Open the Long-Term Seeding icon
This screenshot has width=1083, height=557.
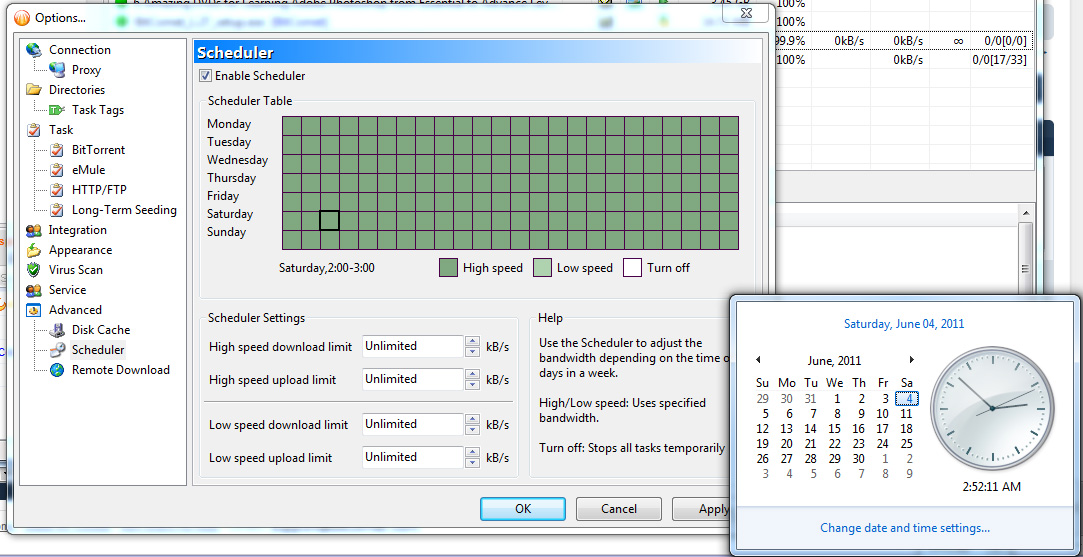(57, 210)
